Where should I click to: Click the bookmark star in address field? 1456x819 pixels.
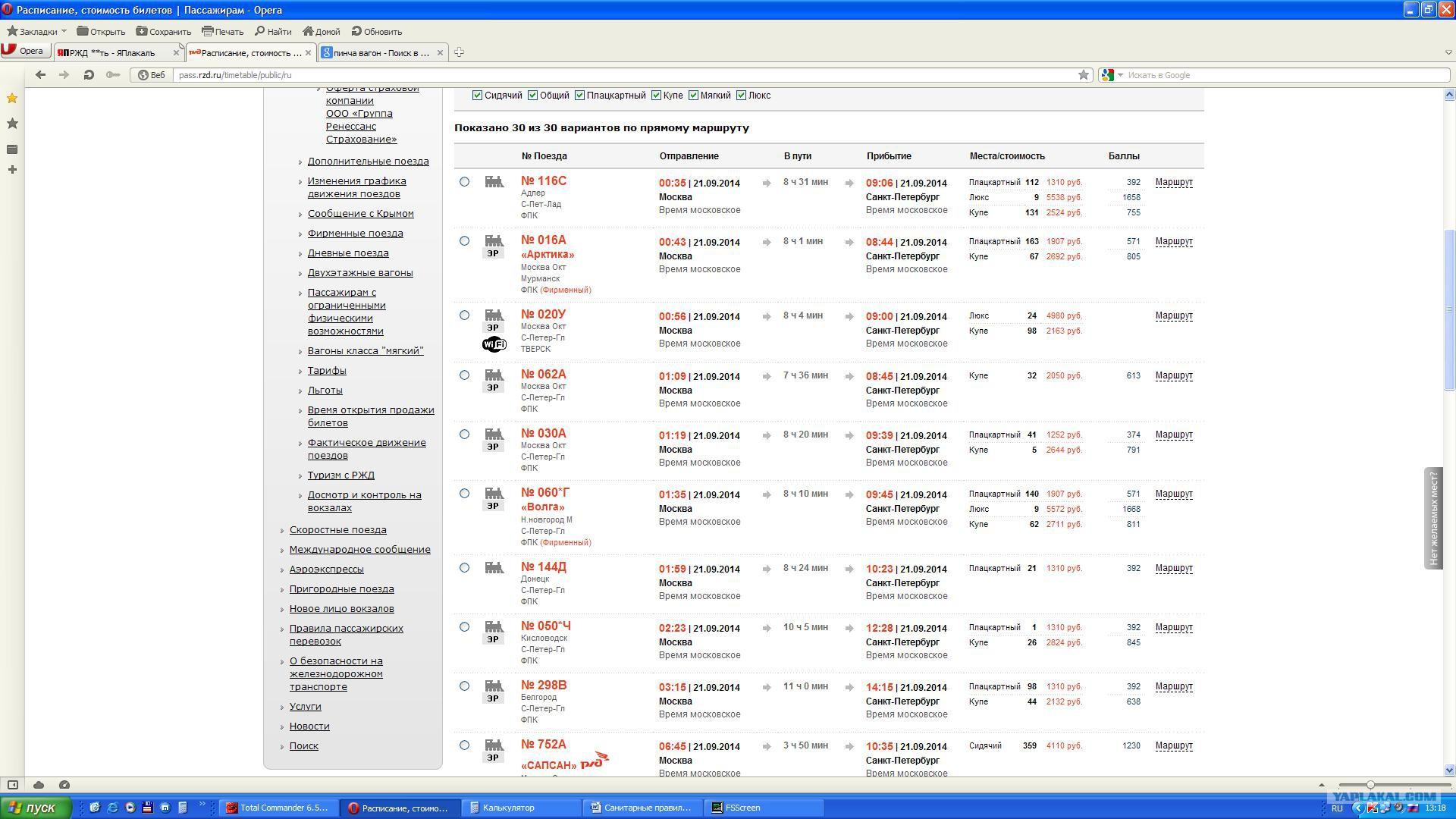(x=1084, y=75)
